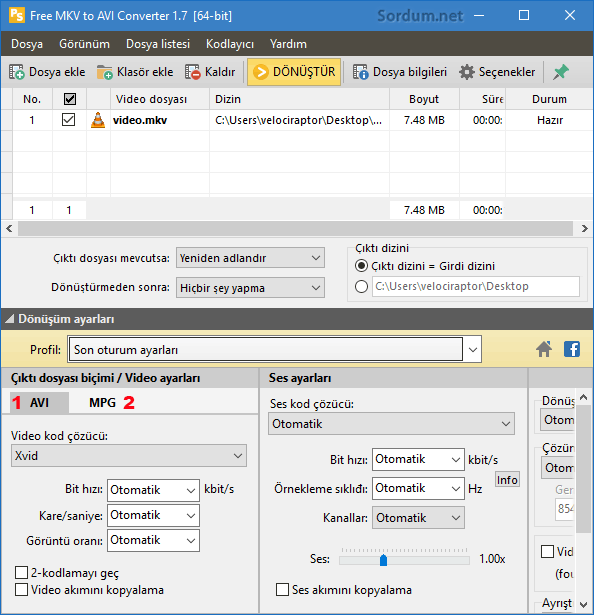Click the Profil Son oturum ayarları field
Screen dimensions: 594x615
(x=266, y=349)
